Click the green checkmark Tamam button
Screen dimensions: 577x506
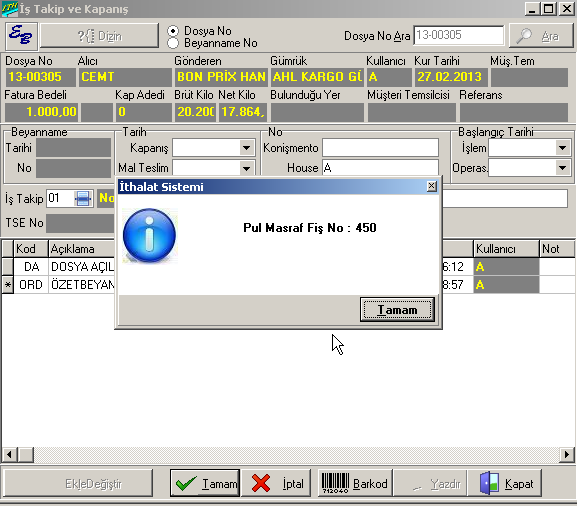click(x=205, y=483)
